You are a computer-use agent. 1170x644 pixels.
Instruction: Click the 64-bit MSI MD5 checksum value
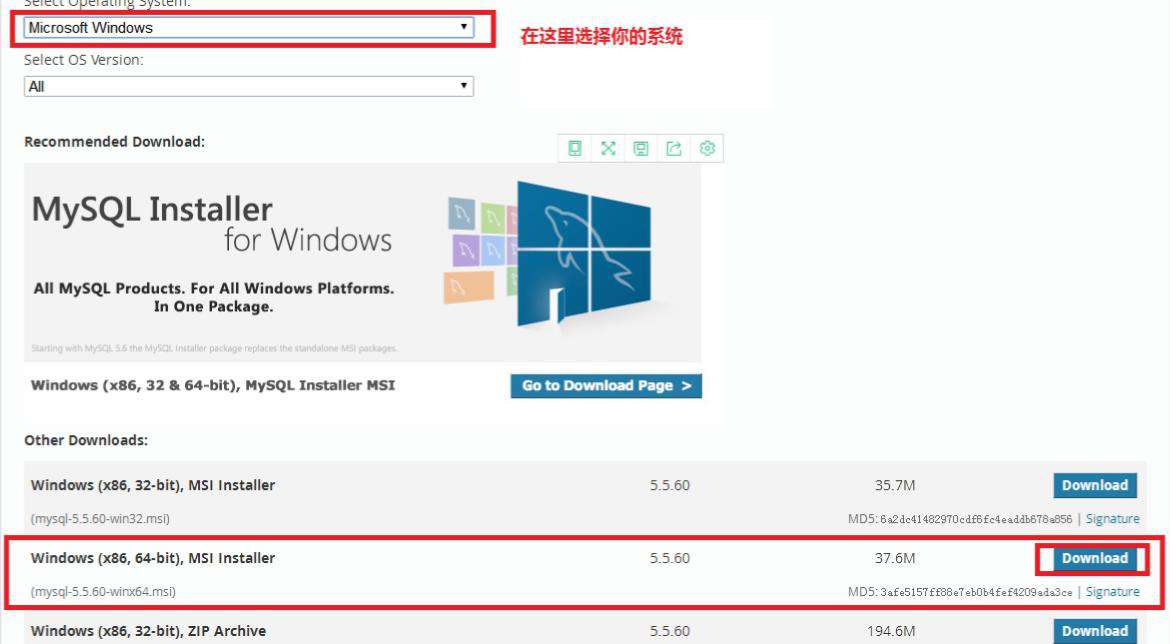click(x=976, y=593)
